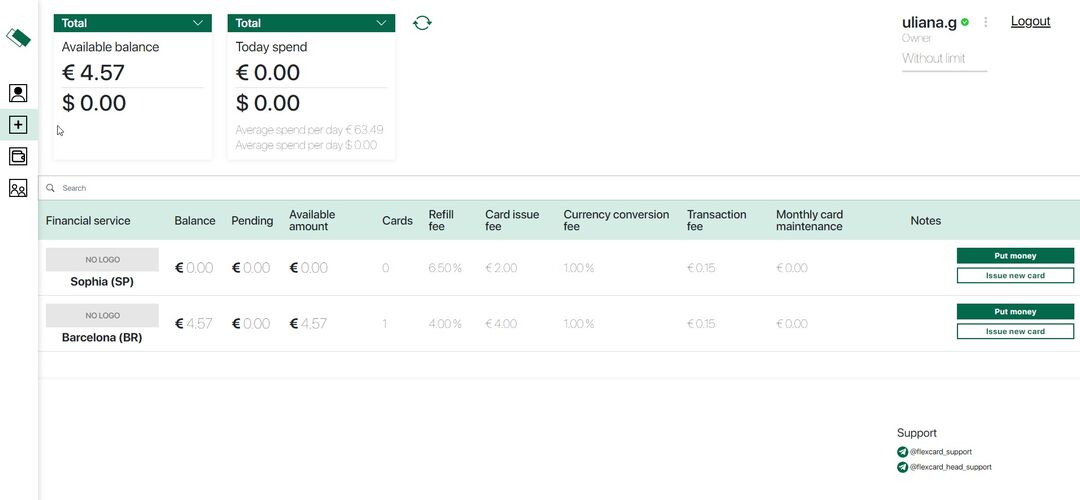This screenshot has height=500, width=1080.
Task: Open the profile sidebar icon
Action: (x=18, y=93)
